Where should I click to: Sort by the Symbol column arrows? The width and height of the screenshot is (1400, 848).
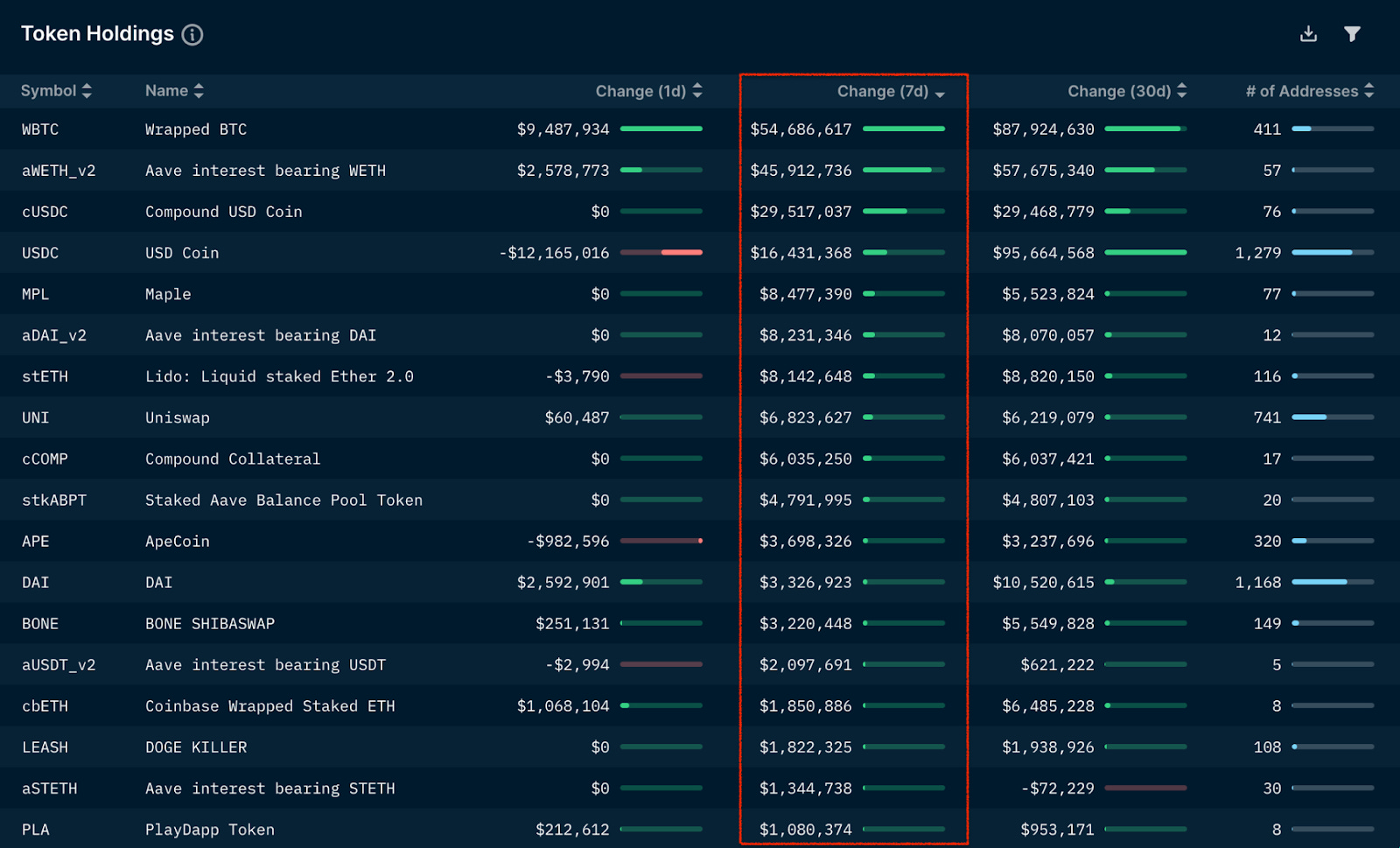pos(87,91)
